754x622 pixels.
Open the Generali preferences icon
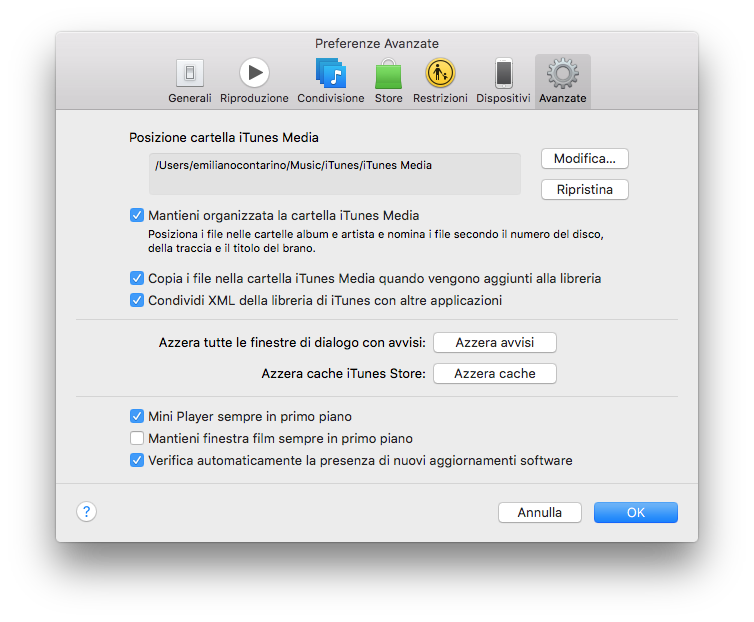click(189, 73)
